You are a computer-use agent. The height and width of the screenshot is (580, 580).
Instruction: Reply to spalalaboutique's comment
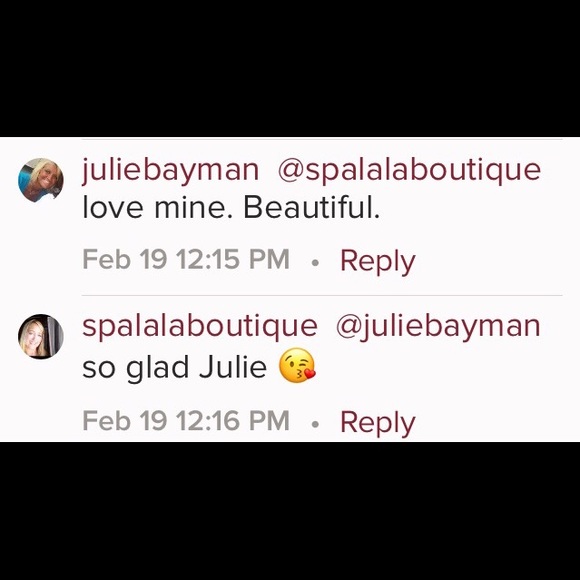point(378,423)
